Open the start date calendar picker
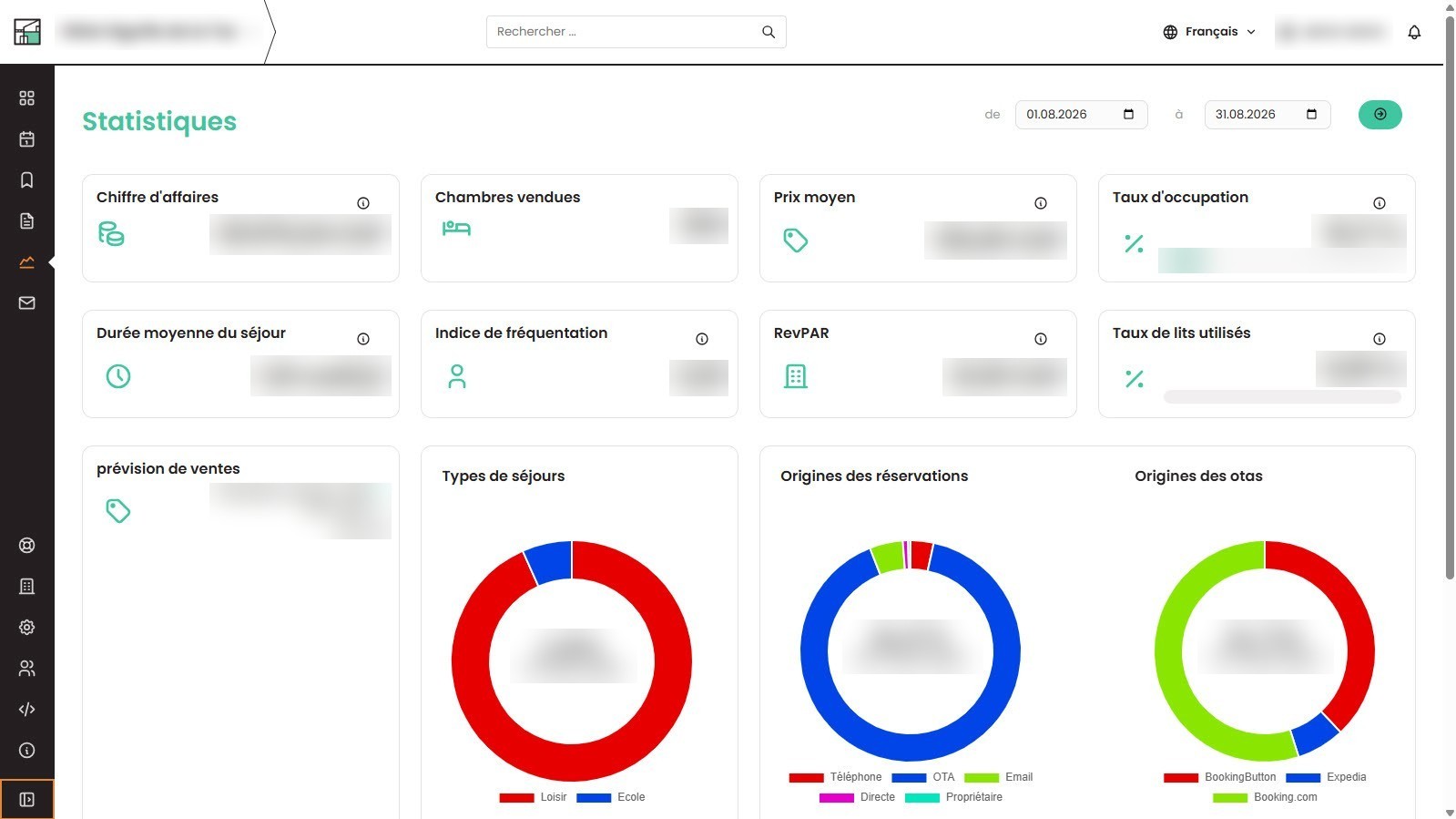This screenshot has height=819, width=1456. point(1128,115)
